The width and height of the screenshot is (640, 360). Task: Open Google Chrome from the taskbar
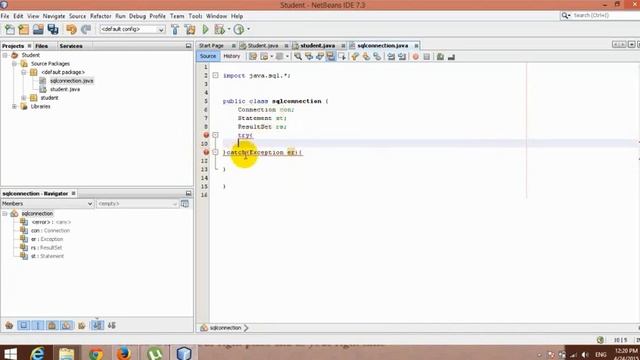pos(96,353)
